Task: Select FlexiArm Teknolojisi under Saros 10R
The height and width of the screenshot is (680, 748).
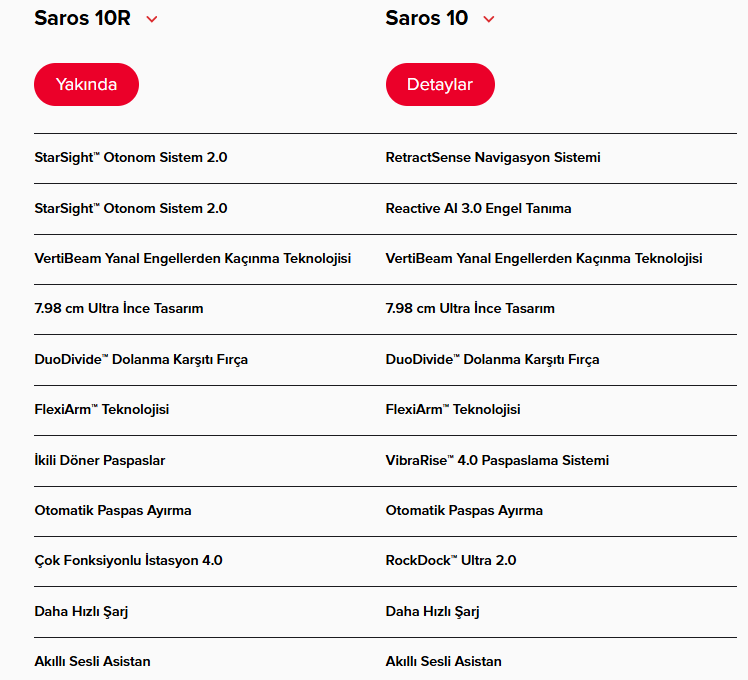Action: click(x=102, y=409)
